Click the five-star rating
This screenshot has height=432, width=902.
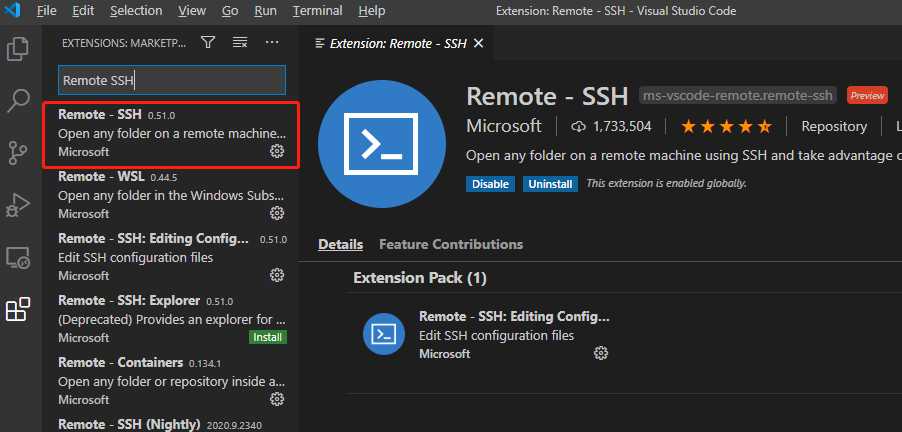pos(726,127)
